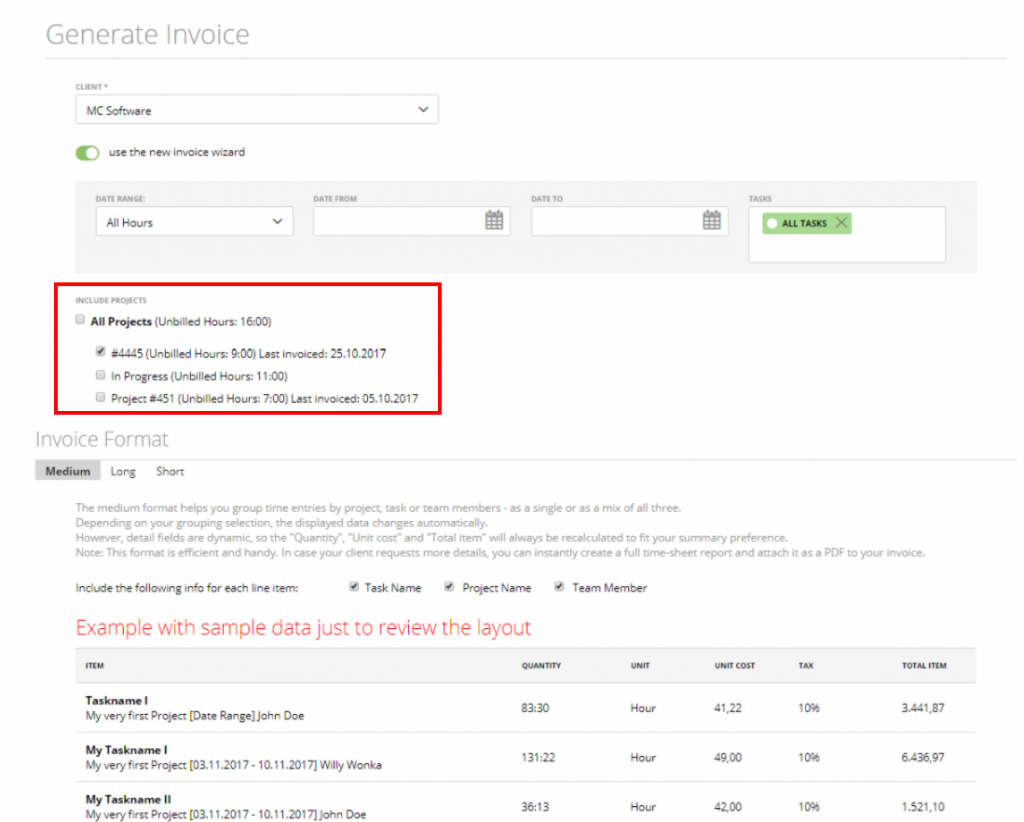
Task: Open the Date Range dropdown showing All Hours
Action: (x=194, y=221)
